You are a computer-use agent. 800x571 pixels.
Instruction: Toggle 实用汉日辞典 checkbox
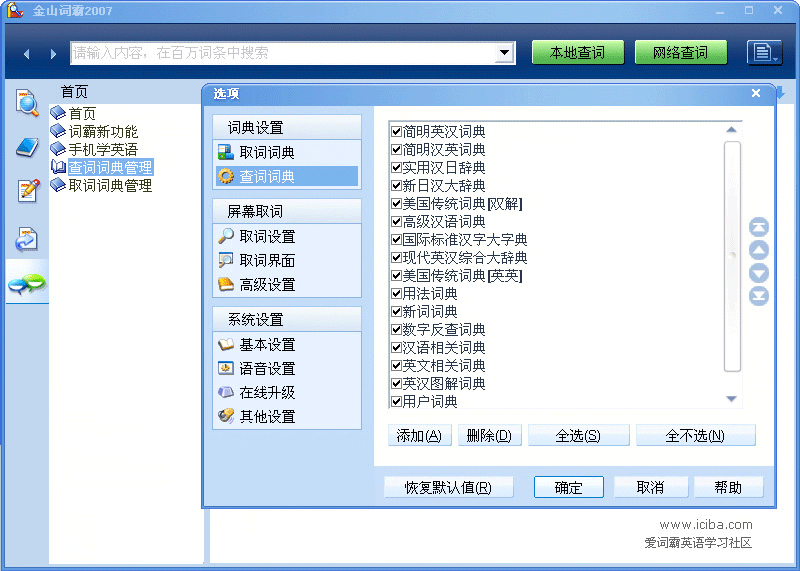pos(396,167)
